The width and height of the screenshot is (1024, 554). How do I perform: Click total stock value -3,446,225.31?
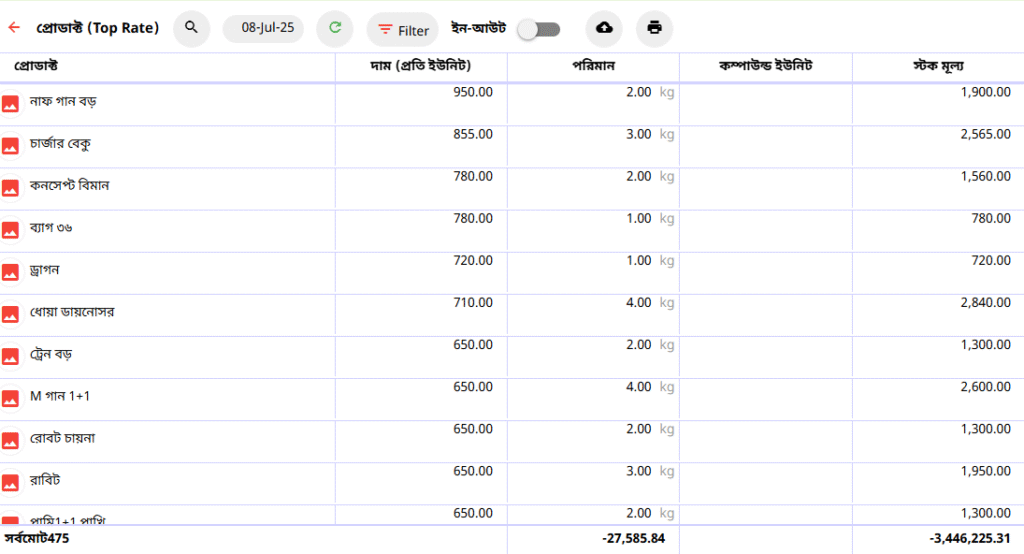tap(970, 538)
